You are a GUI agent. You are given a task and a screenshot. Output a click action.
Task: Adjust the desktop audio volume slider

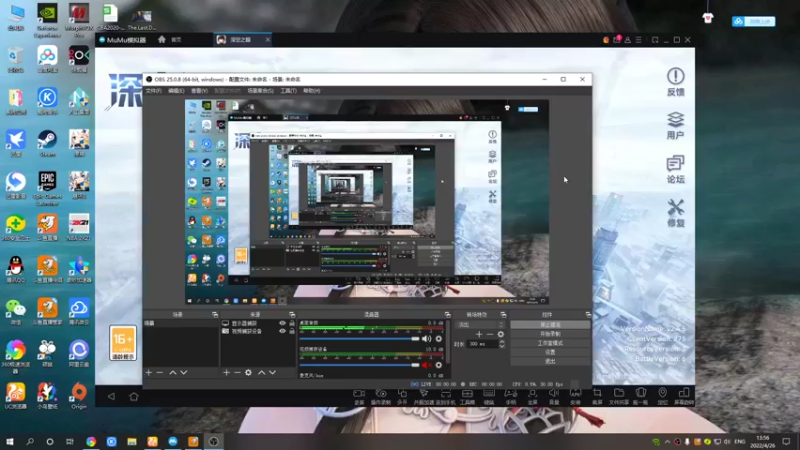coord(359,339)
